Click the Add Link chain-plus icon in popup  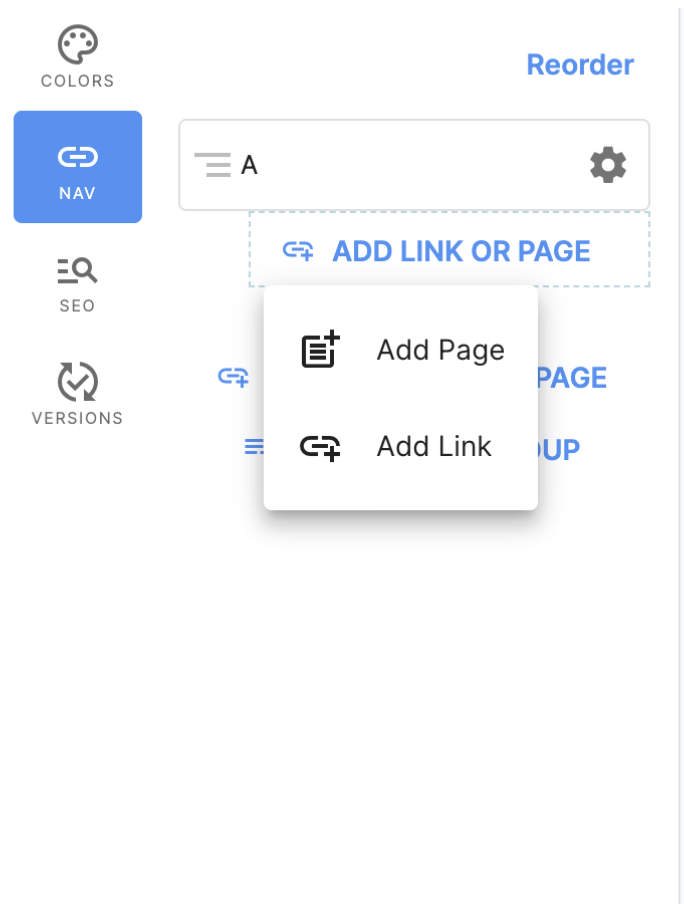tap(320, 447)
